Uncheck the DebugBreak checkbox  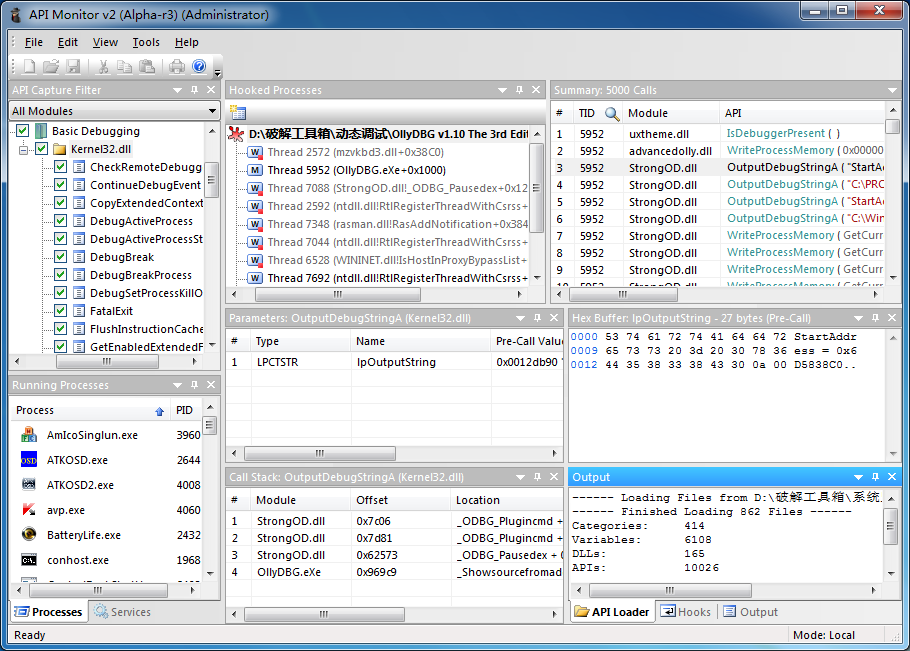pyautogui.click(x=60, y=256)
